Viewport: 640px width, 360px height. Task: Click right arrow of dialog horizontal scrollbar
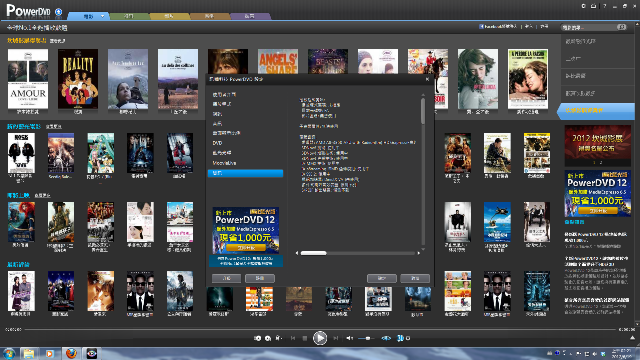pos(418,253)
